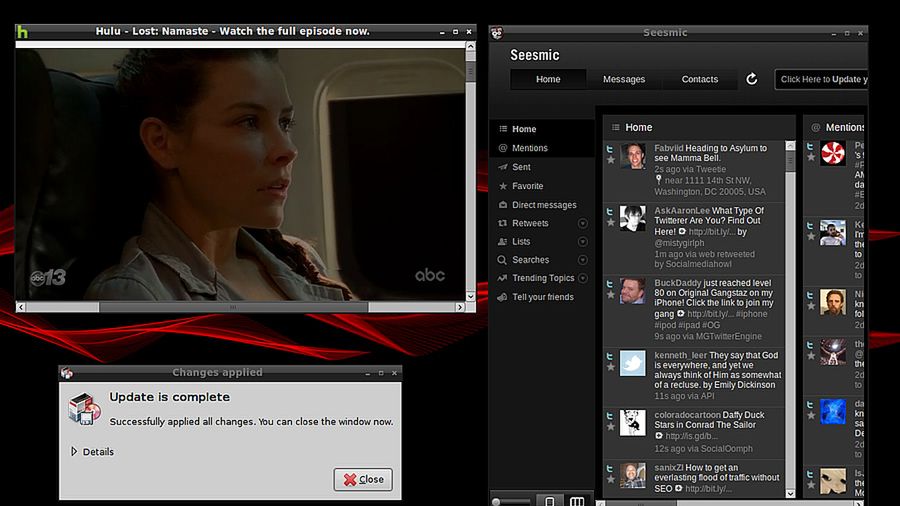
Task: Click the Twitter icon on coloradocartoon's tweet
Action: [x=610, y=416]
